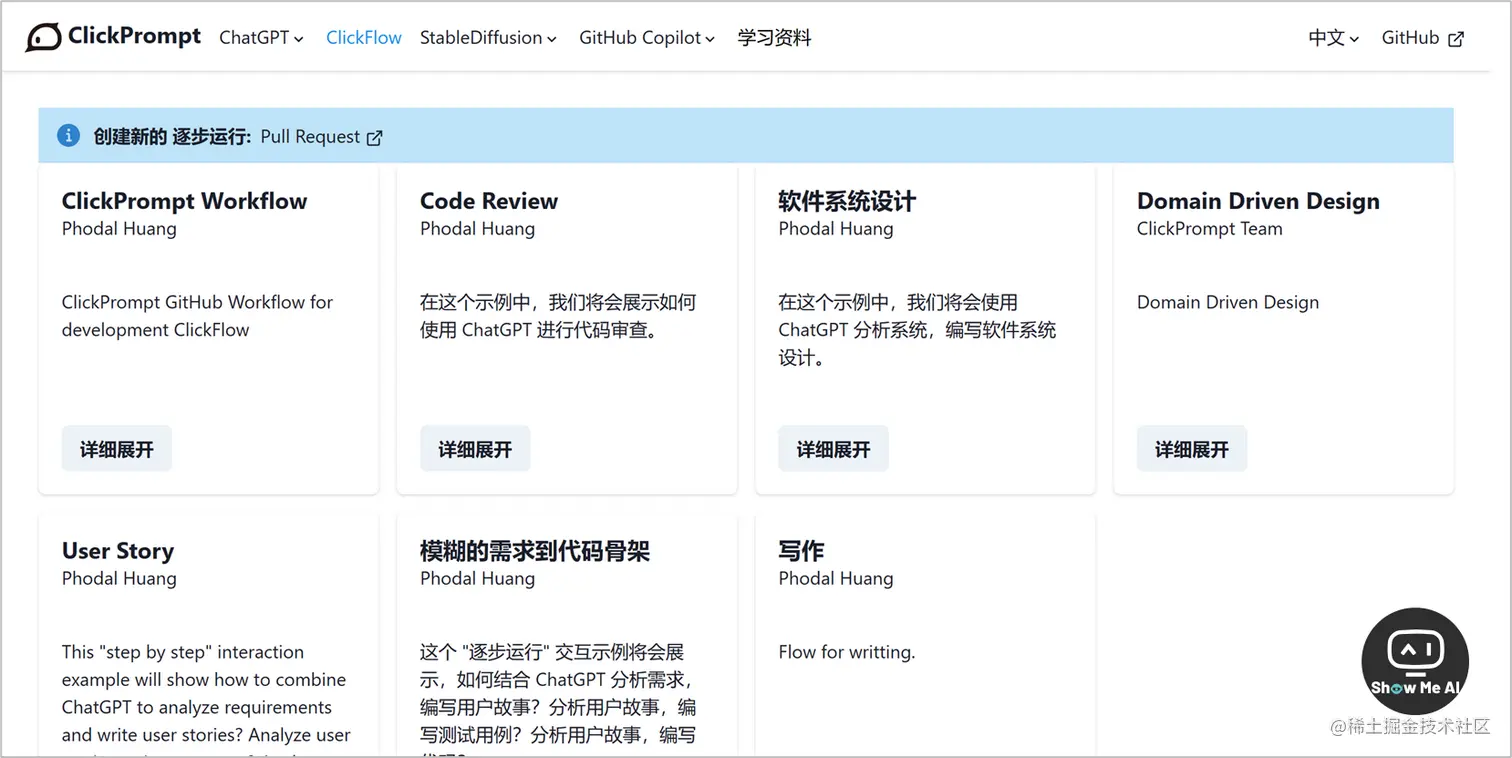Click 'Domain Driven Design' description under ClickPrompt Team
Screen dimensions: 1512x758
tap(1228, 303)
